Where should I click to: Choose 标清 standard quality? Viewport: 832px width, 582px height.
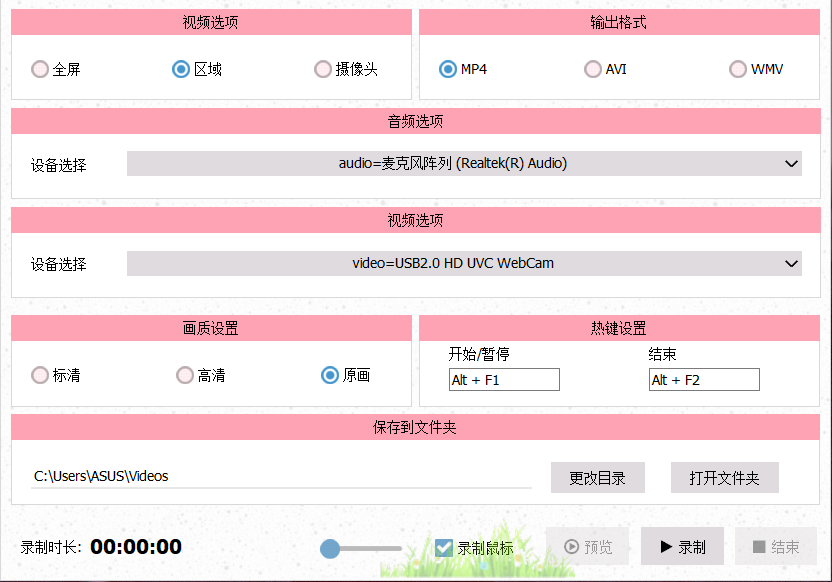[40, 375]
